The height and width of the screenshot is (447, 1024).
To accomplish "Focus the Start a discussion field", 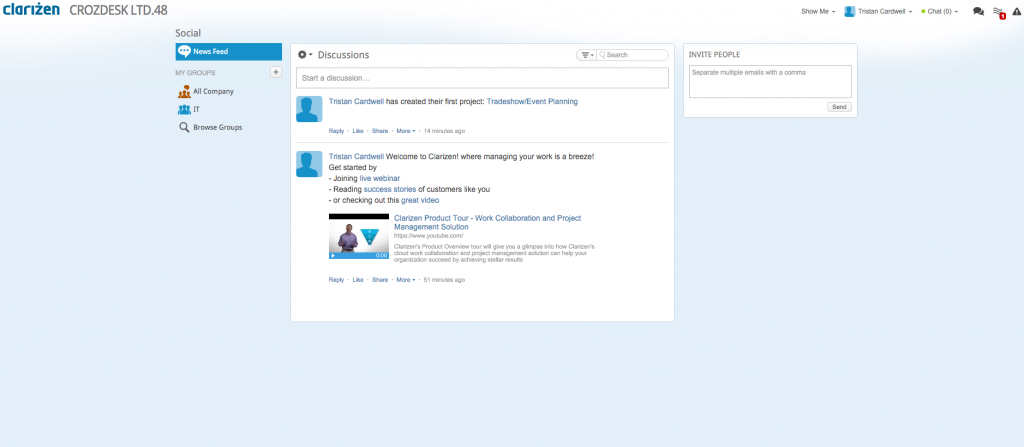I will point(482,78).
